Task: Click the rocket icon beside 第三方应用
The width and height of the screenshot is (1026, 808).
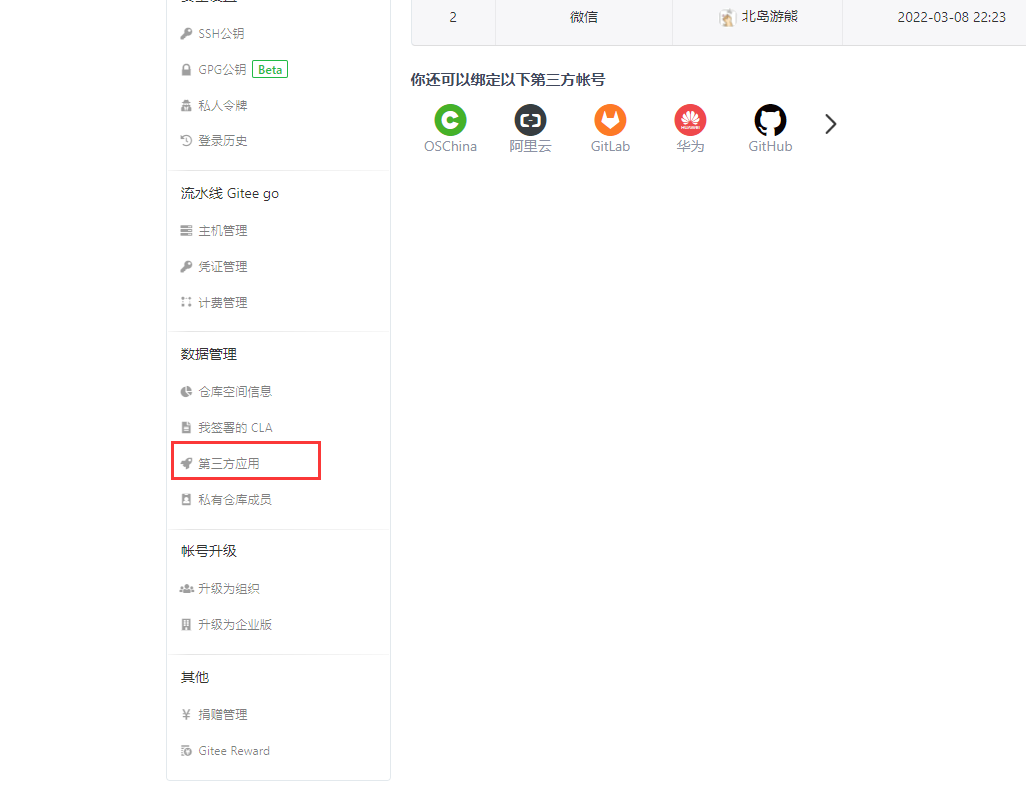Action: (186, 464)
